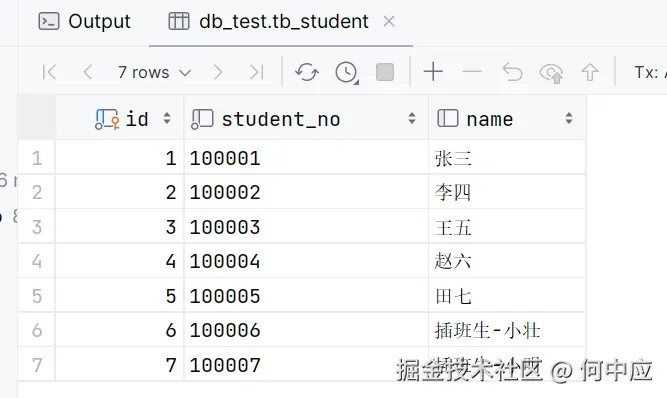Viewport: 667px width, 398px height.
Task: Go to first page of rows
Action: tap(49, 72)
